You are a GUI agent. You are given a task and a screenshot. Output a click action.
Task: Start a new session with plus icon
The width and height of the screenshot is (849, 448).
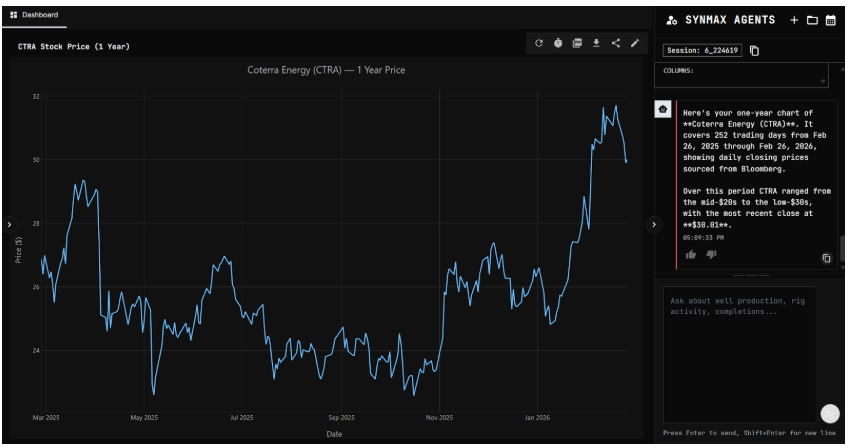[794, 20]
